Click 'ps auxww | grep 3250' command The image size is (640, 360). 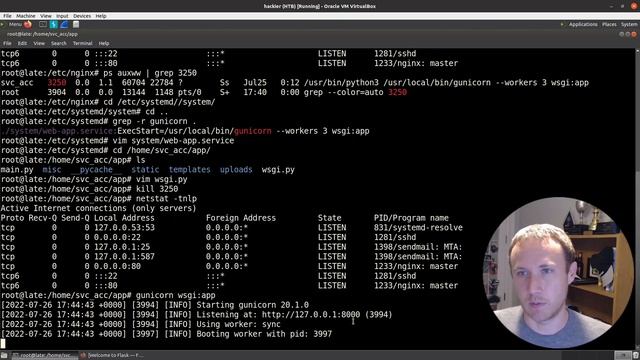point(150,73)
